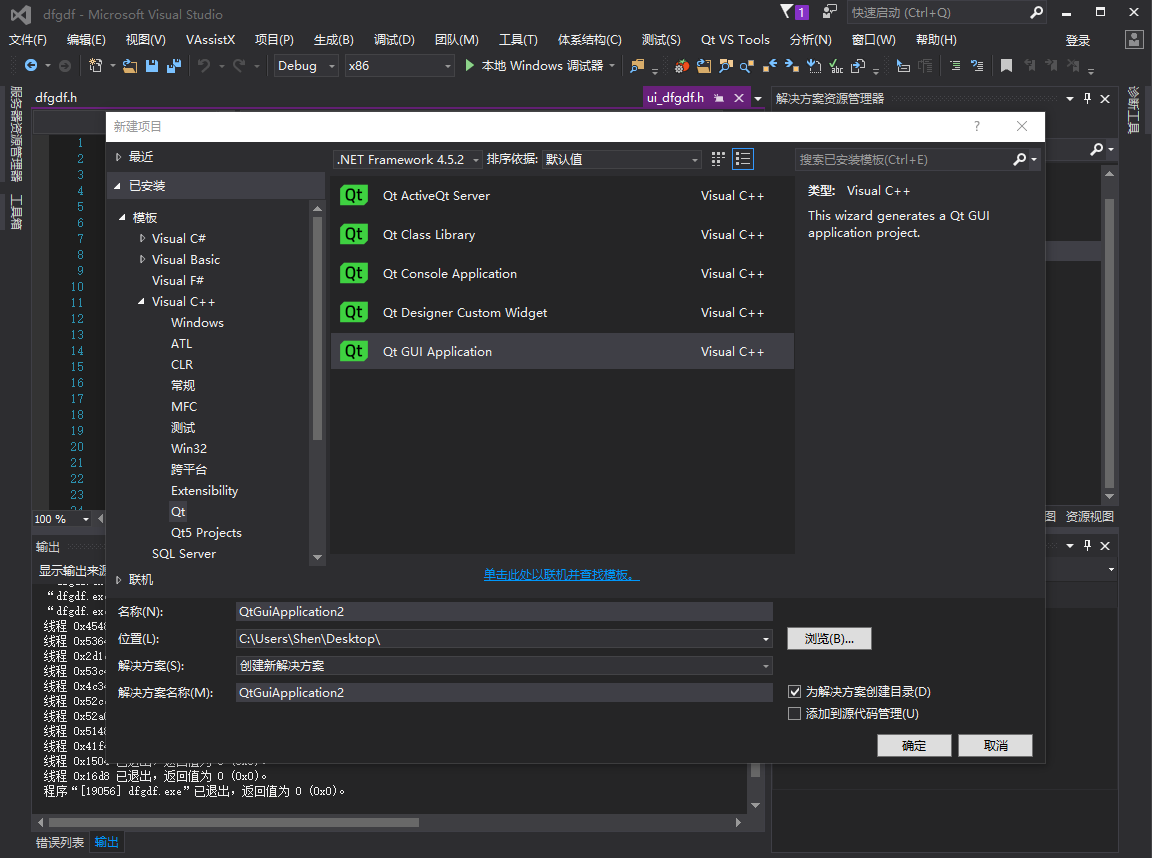Click the Navigate Backward toolbar icon
The image size is (1152, 858).
[31, 65]
